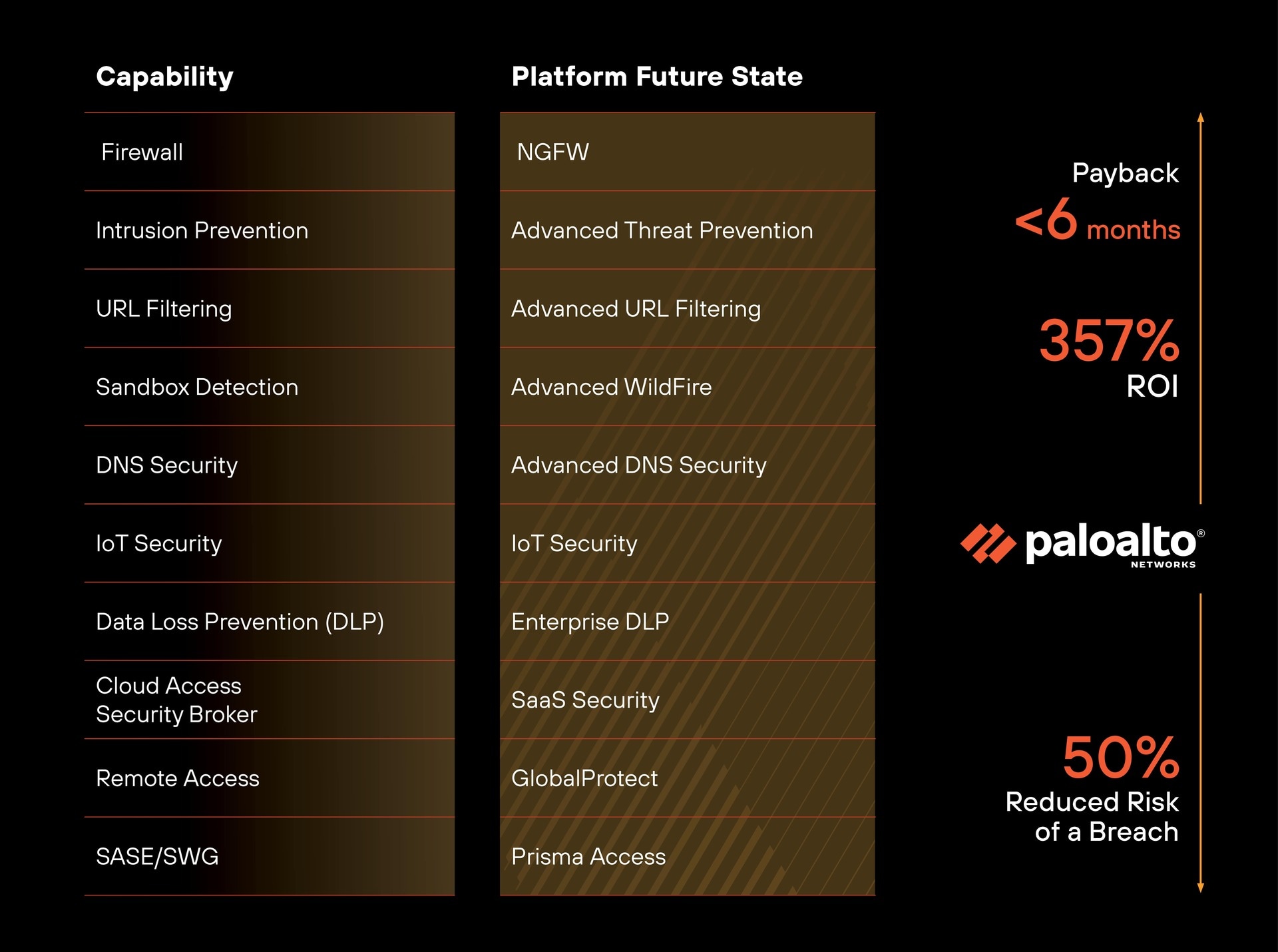Click the Capability column header

[x=164, y=77]
